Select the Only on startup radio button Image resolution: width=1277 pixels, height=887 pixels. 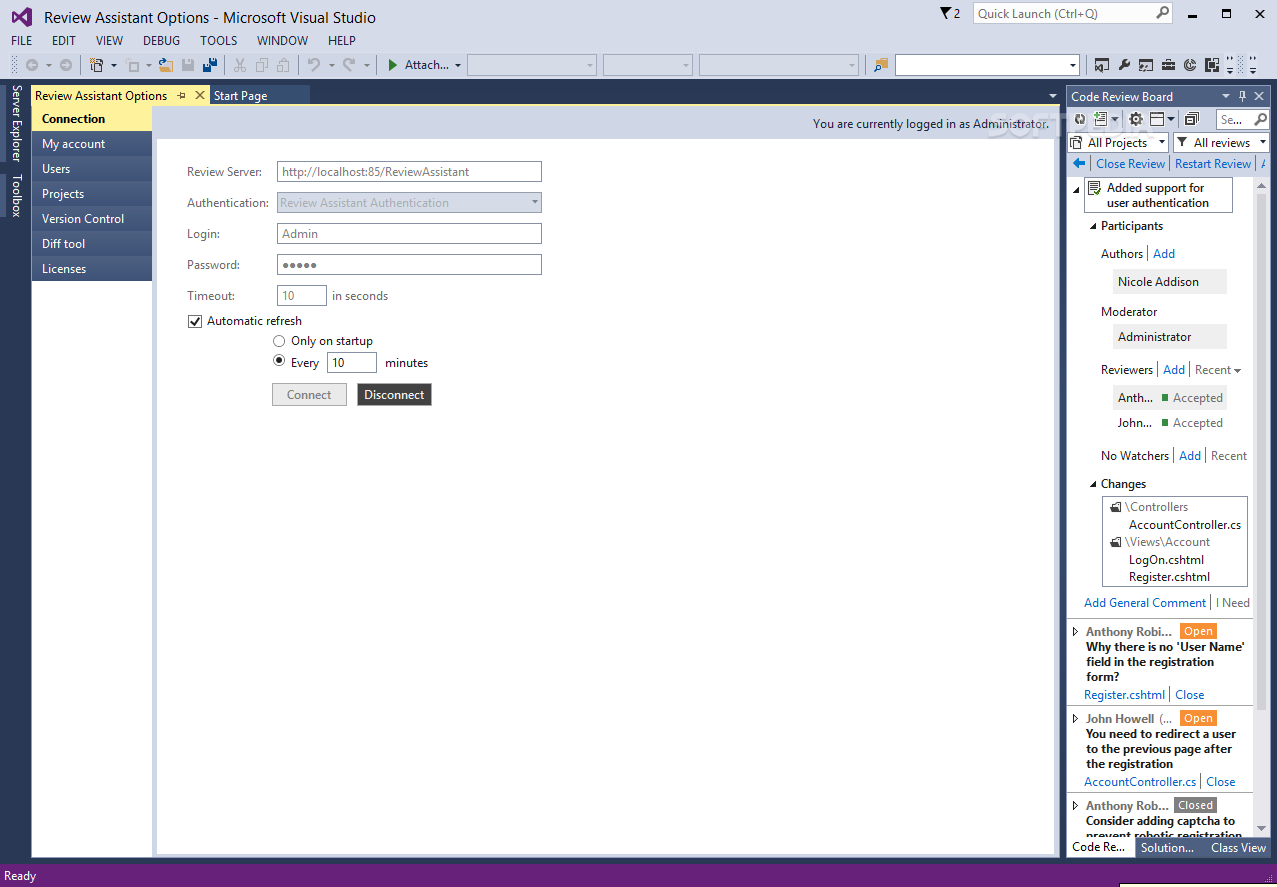click(279, 341)
